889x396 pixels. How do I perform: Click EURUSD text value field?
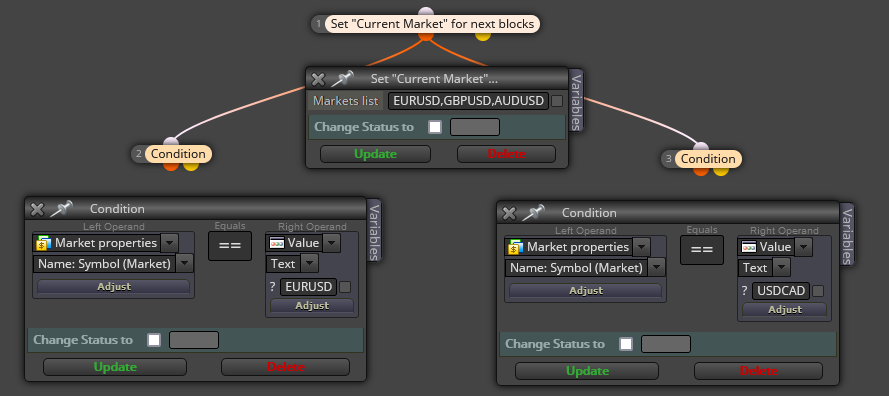[308, 287]
